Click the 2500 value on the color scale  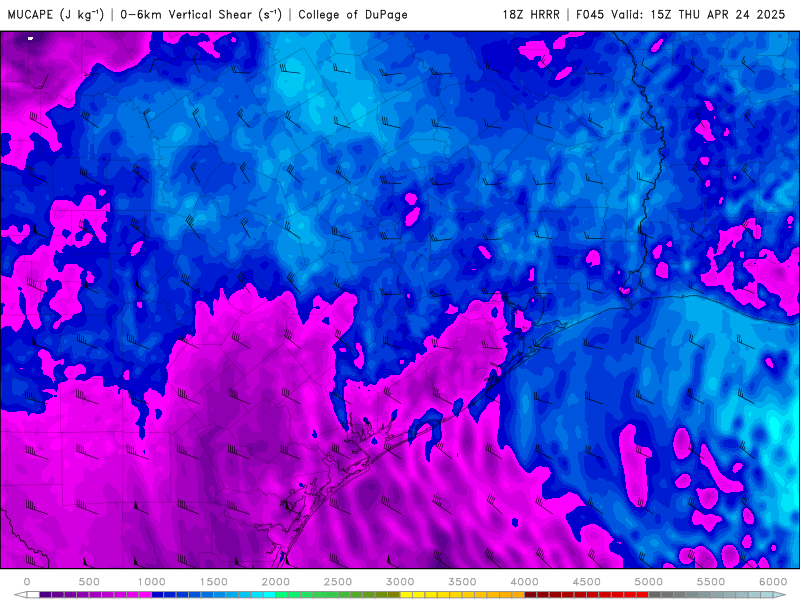[x=338, y=582]
